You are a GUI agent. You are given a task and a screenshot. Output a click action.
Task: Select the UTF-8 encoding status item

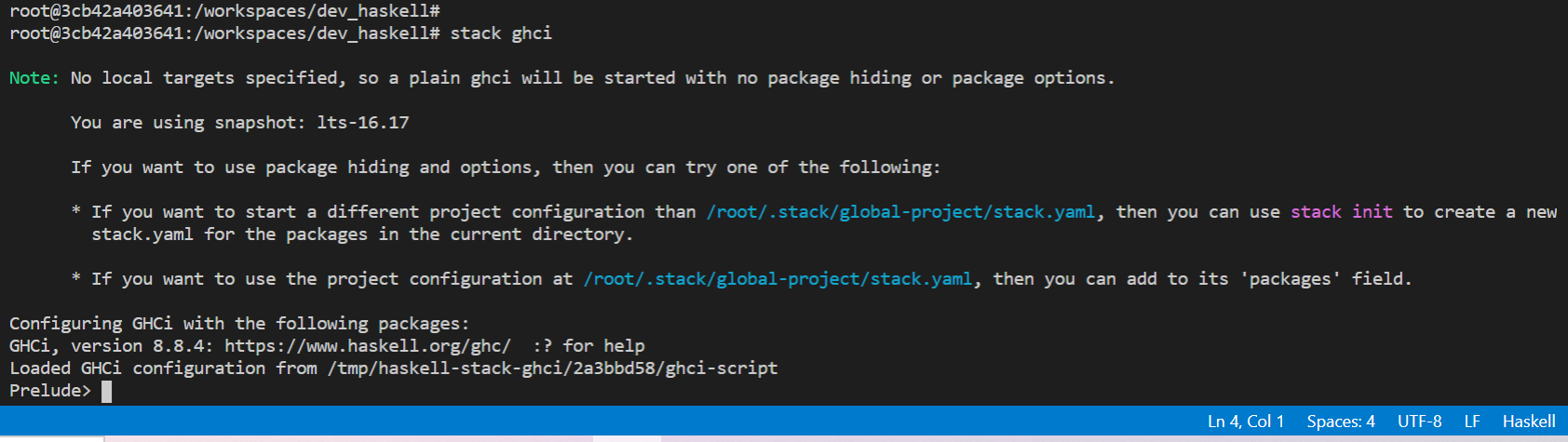pyautogui.click(x=1419, y=422)
